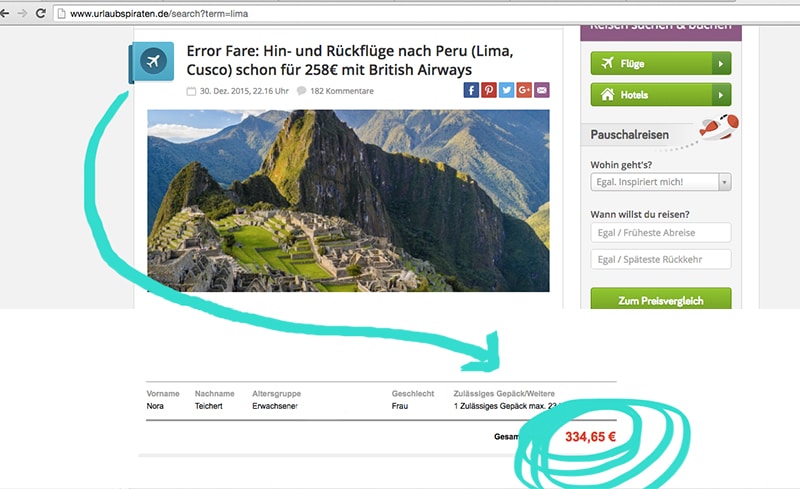Image resolution: width=800 pixels, height=489 pixels.
Task: Open the Hotels green button
Action: (x=651, y=94)
